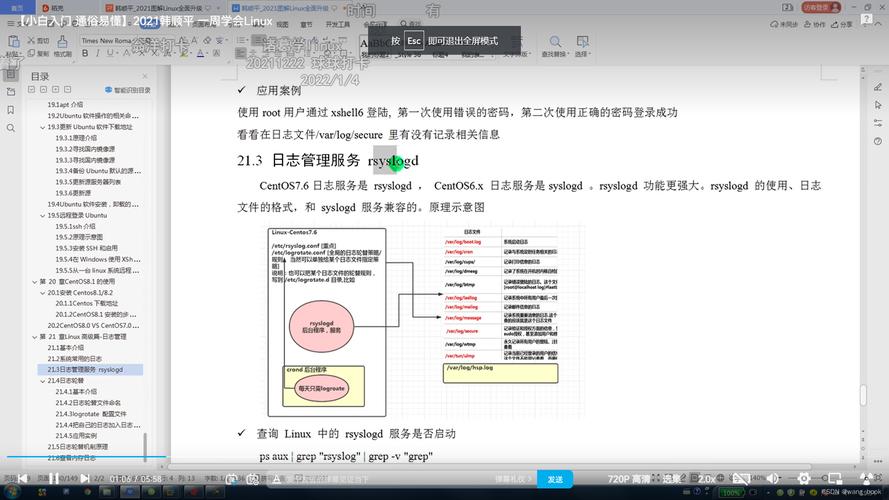889x500 pixels.
Task: Click the 复制 copy icon
Action: (x=38, y=53)
